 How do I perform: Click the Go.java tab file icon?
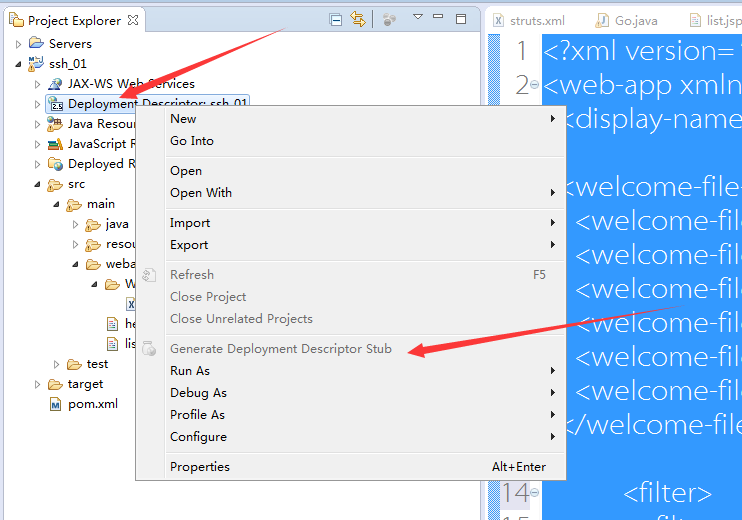[601, 20]
